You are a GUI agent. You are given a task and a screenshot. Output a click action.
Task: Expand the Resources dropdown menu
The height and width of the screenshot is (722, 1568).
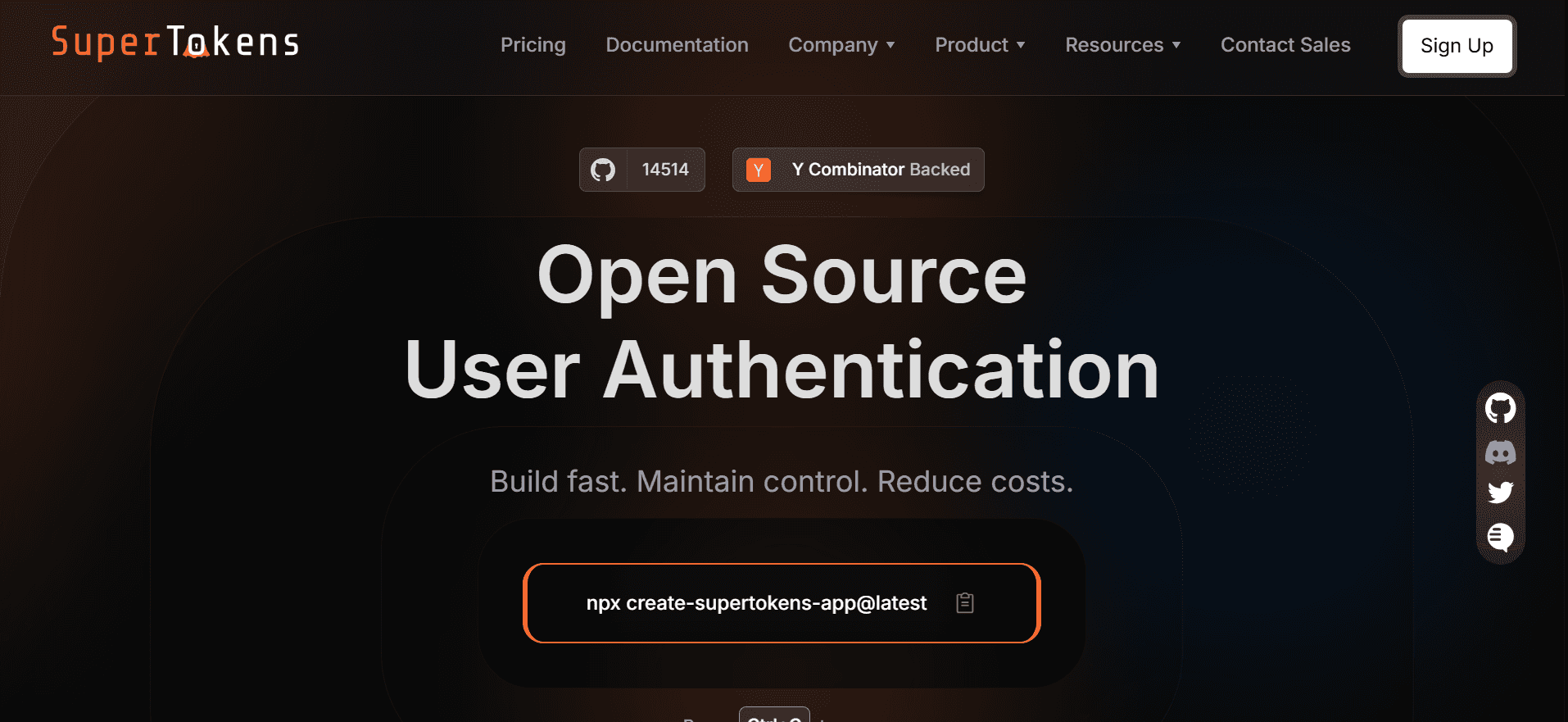tap(1122, 45)
